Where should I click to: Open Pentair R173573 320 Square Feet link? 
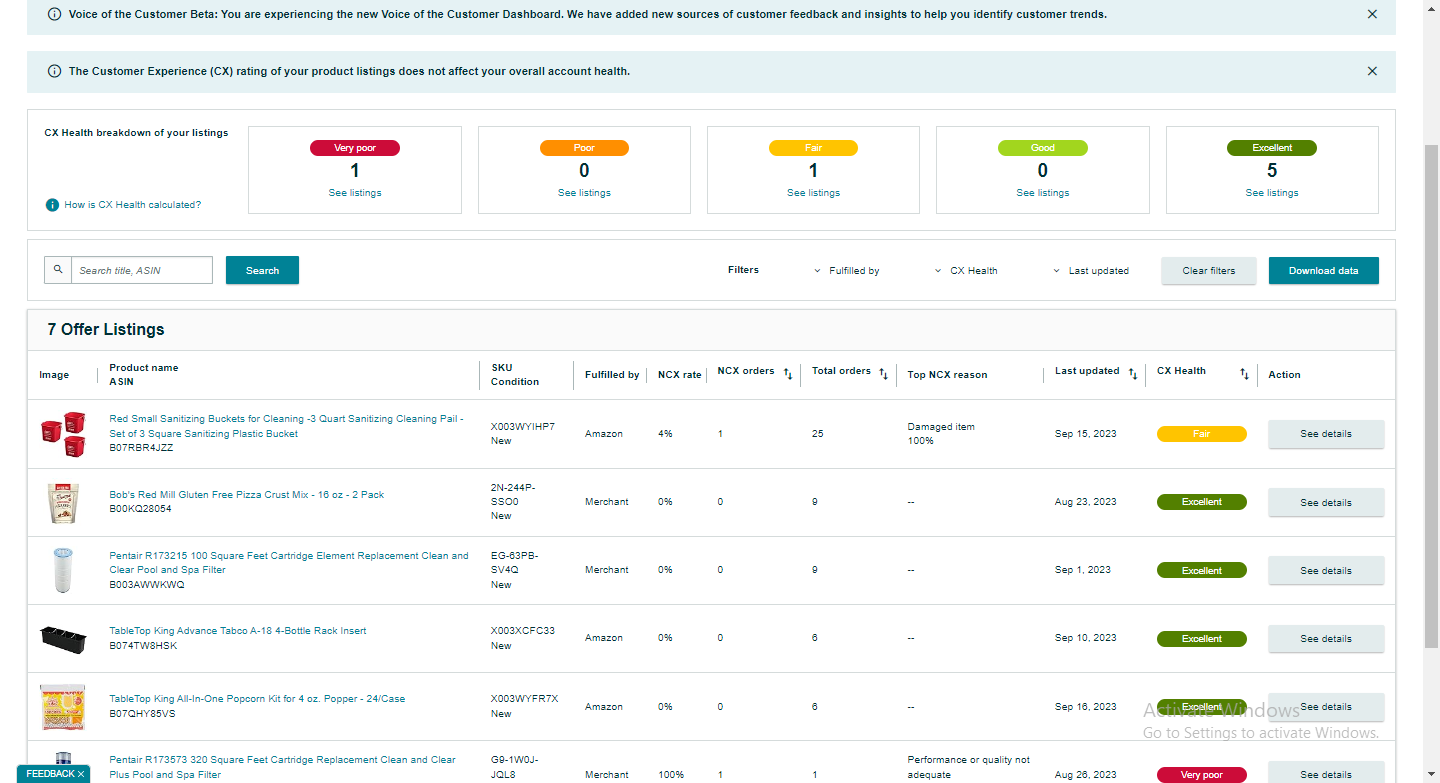tap(282, 767)
